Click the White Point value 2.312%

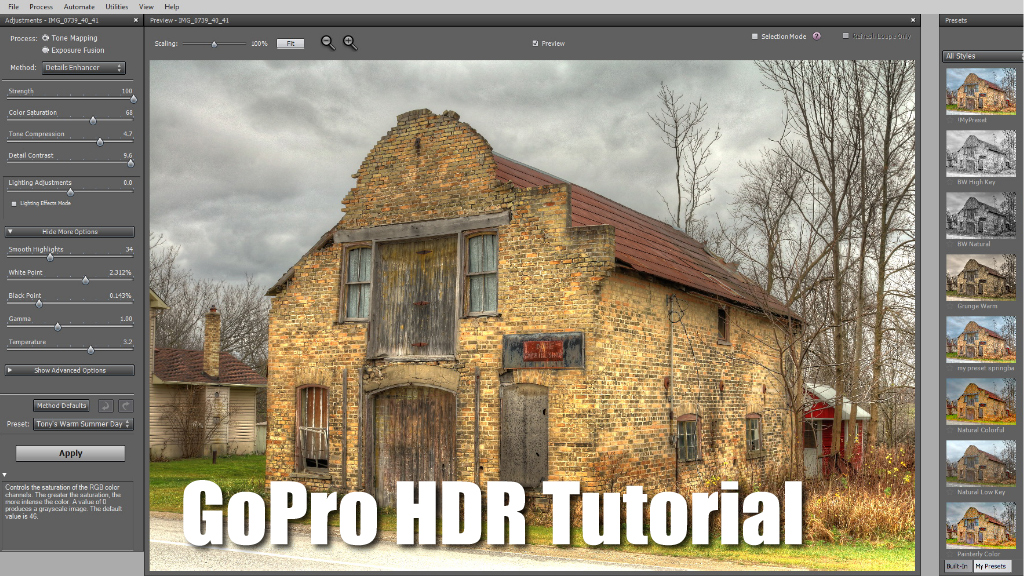tap(120, 272)
